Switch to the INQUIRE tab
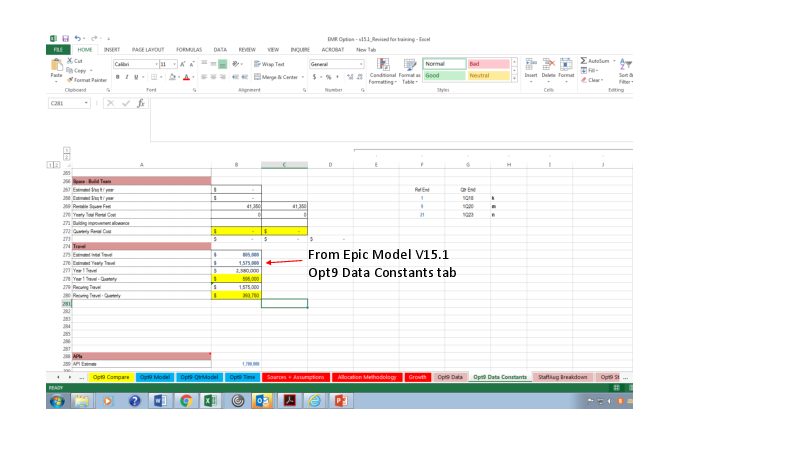 [x=300, y=49]
